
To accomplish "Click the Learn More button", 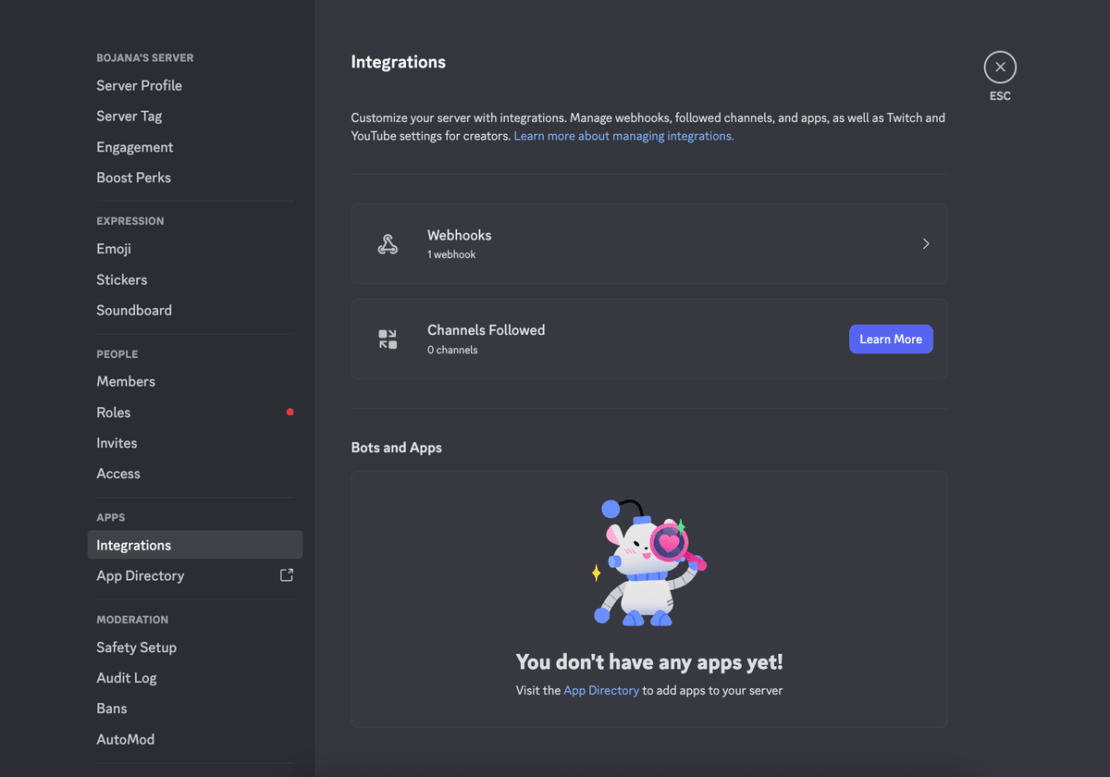I will pos(890,338).
